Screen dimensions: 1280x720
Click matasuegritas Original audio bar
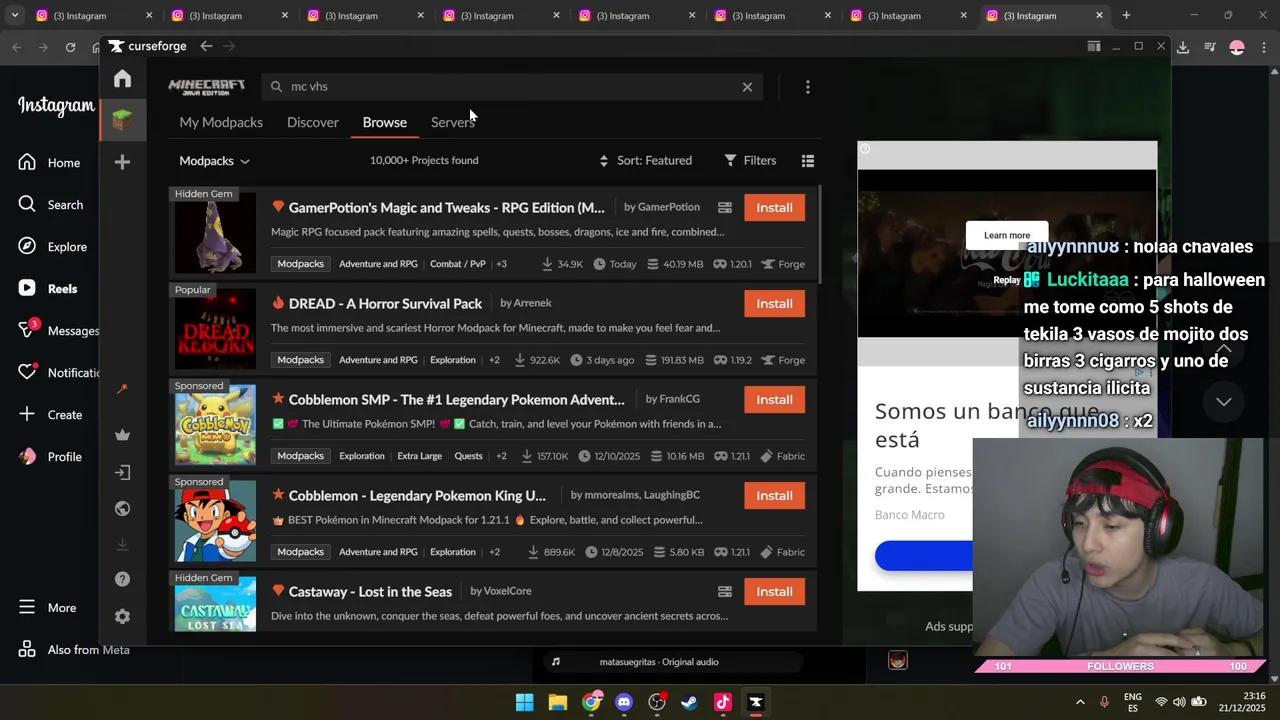tap(671, 662)
